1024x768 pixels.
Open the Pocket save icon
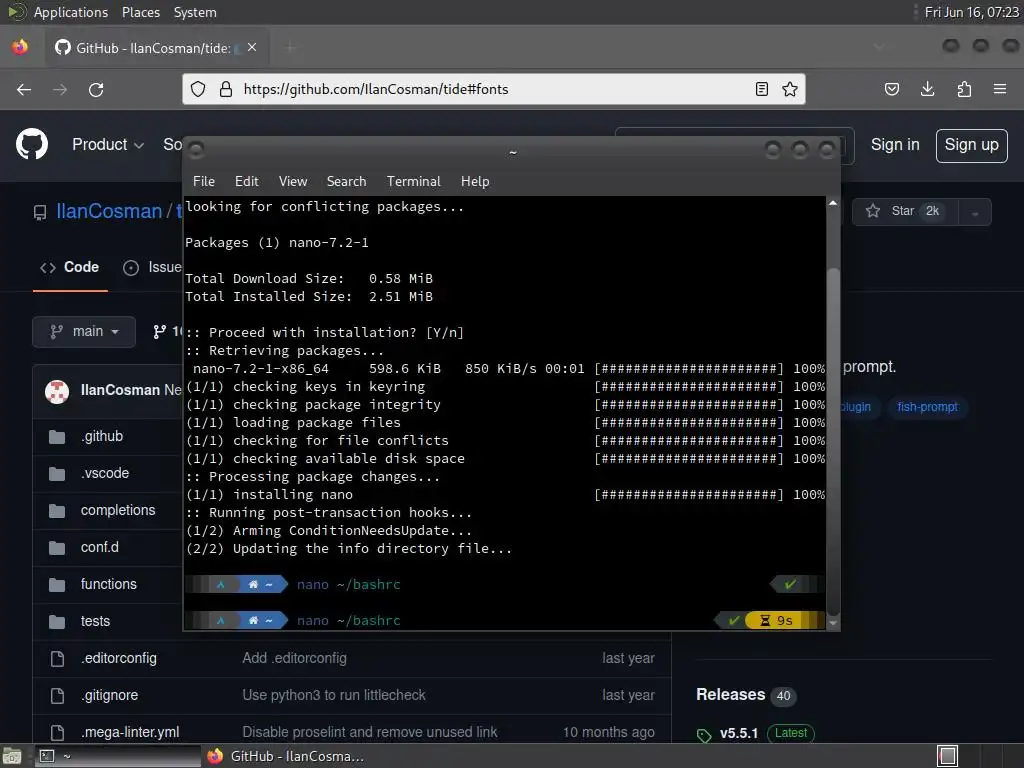[891, 89]
